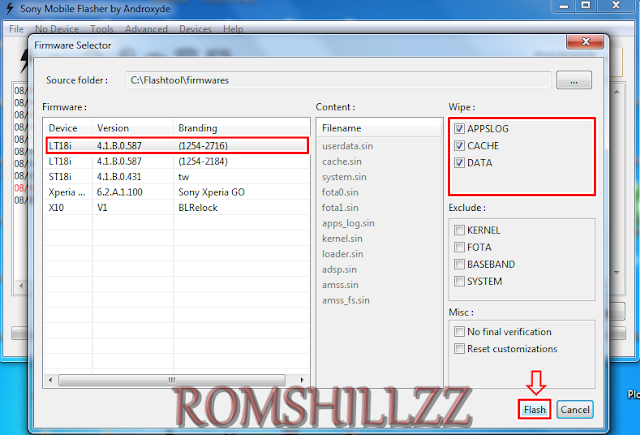Image resolution: width=640 pixels, height=435 pixels.
Task: Toggle the CACHE wipe checkbox
Action: coord(459,146)
